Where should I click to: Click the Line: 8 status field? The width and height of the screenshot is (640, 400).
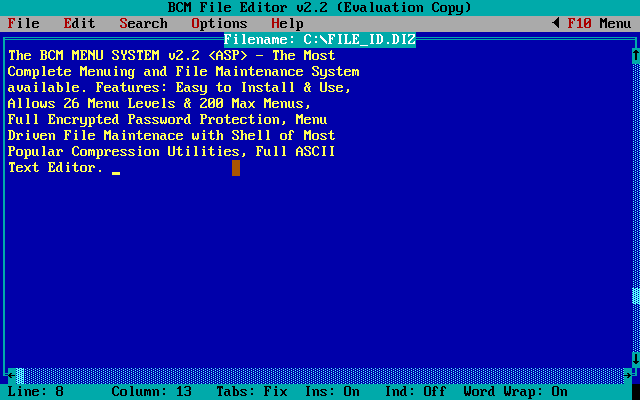tap(35, 391)
